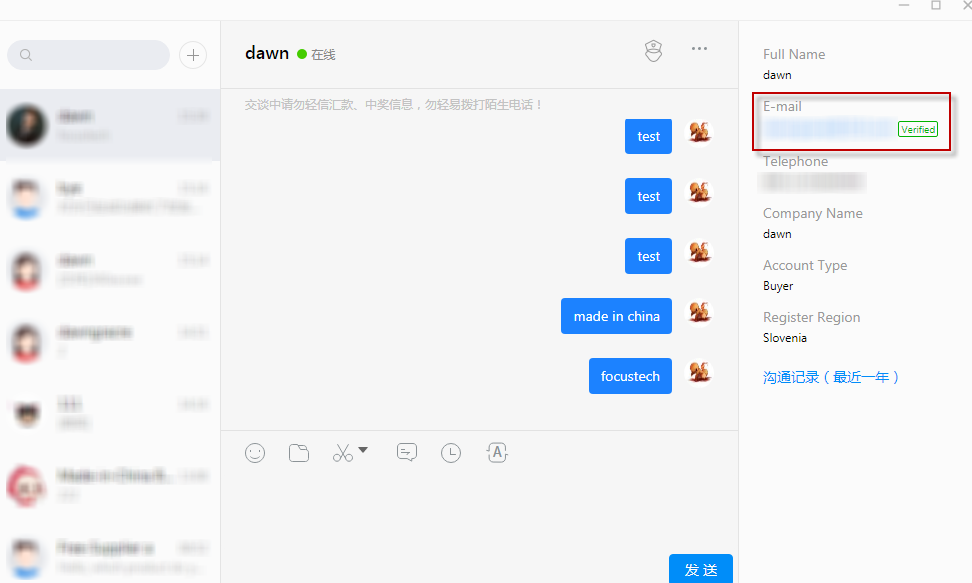The width and height of the screenshot is (972, 583).
Task: Open the three-dot more options menu
Action: coord(699,48)
